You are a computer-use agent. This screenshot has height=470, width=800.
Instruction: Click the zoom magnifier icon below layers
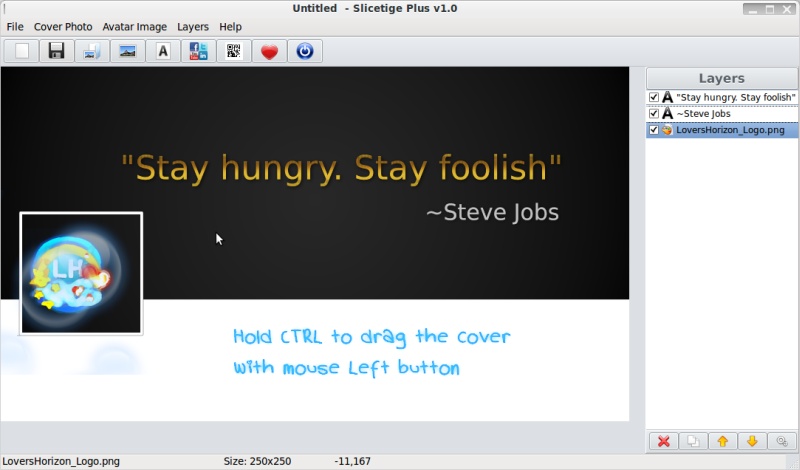pyautogui.click(x=782, y=441)
